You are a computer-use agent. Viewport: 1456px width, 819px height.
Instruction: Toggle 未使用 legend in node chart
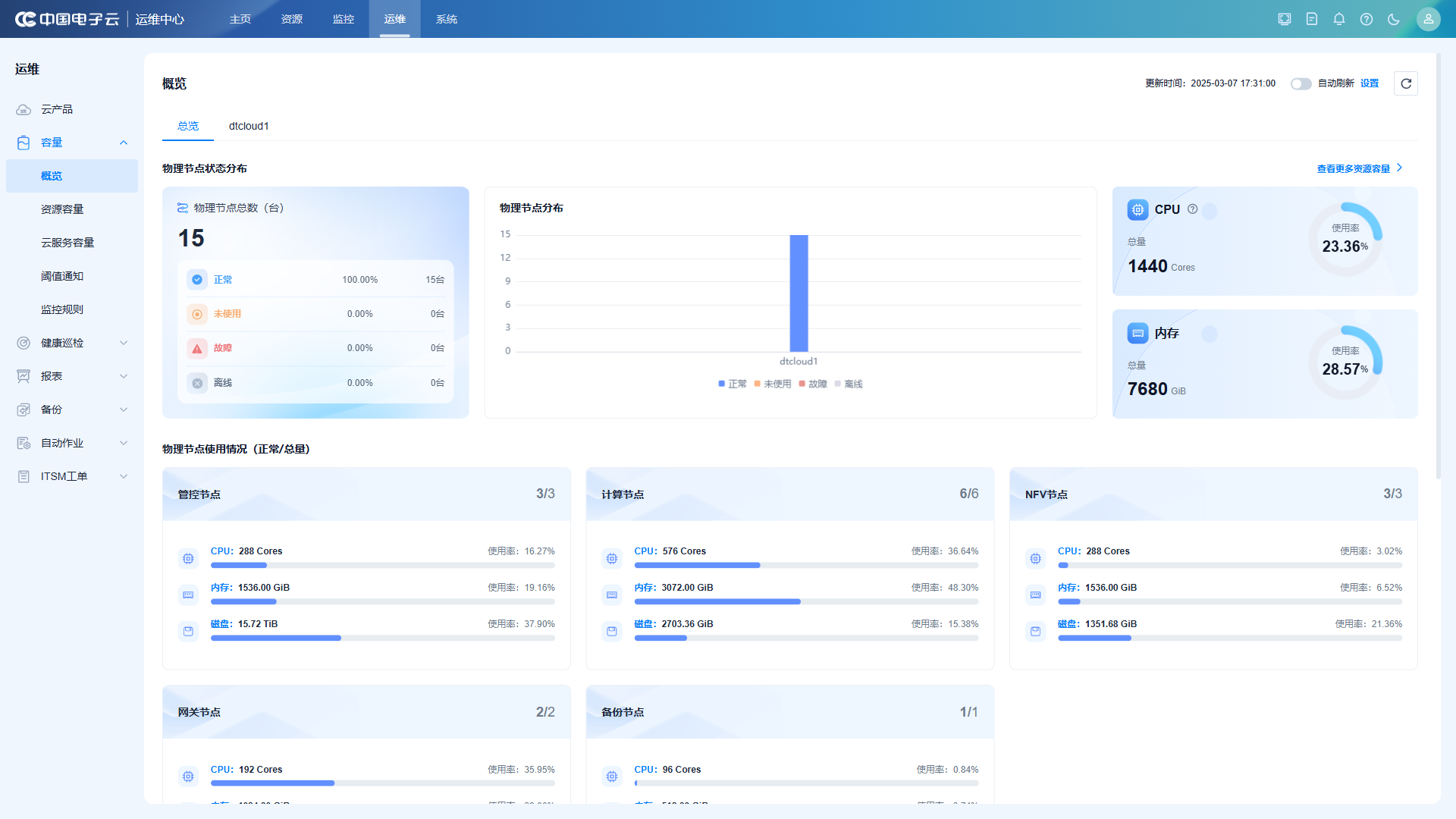tap(773, 384)
